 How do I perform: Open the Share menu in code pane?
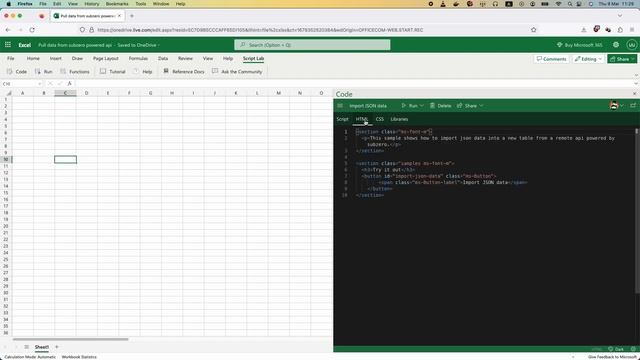coord(470,106)
